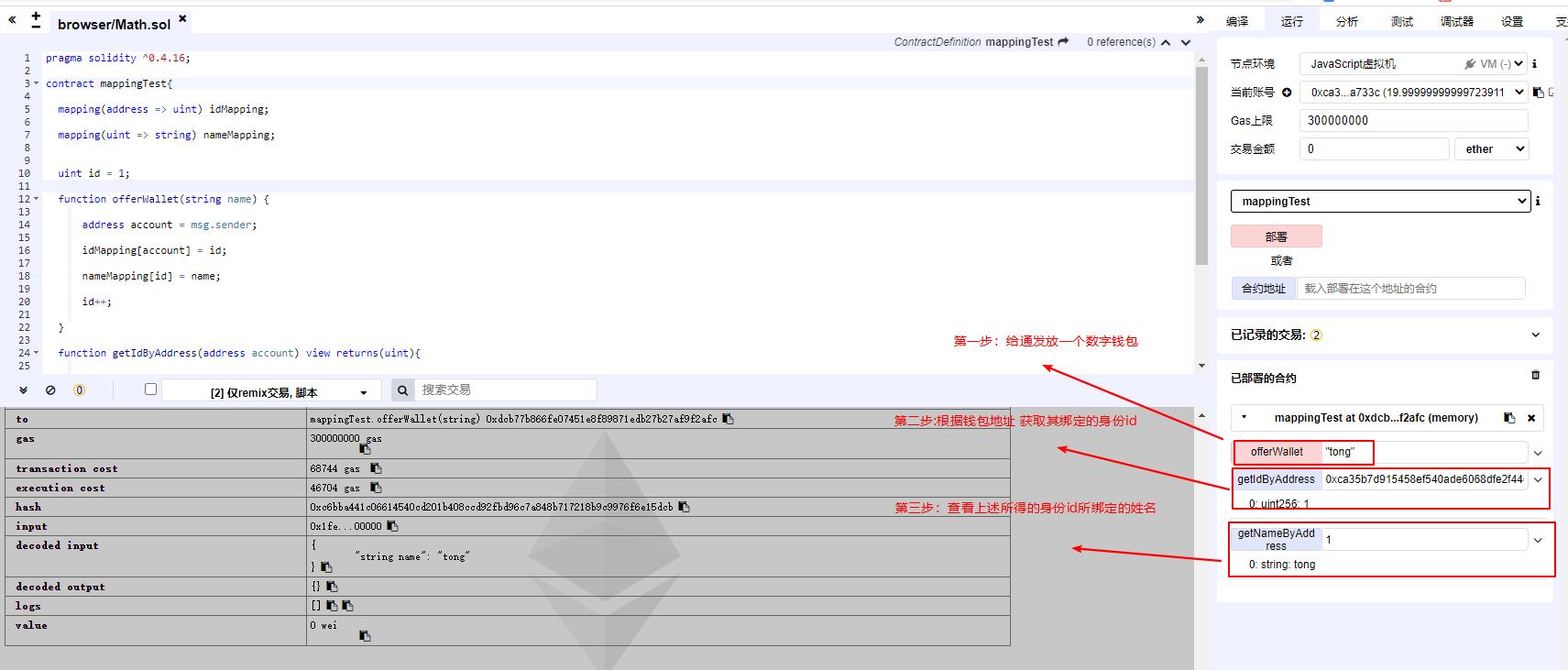Increase editor font size with plus icon
This screenshot has width=1568, height=670.
point(36,16)
